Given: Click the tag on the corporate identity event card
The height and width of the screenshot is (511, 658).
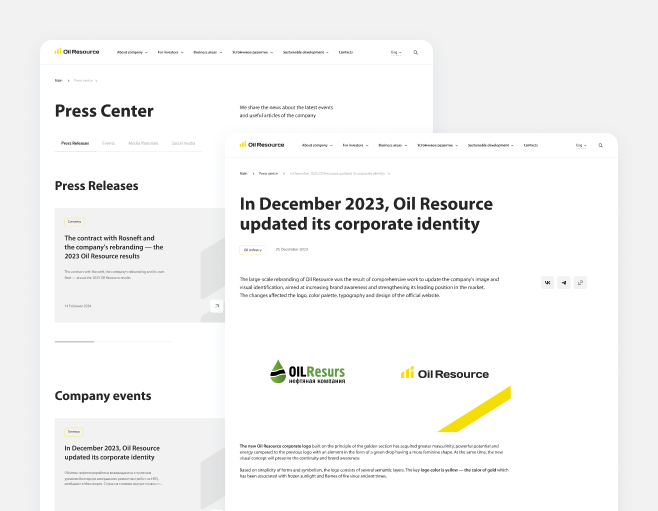Looking at the screenshot, I should 74,432.
